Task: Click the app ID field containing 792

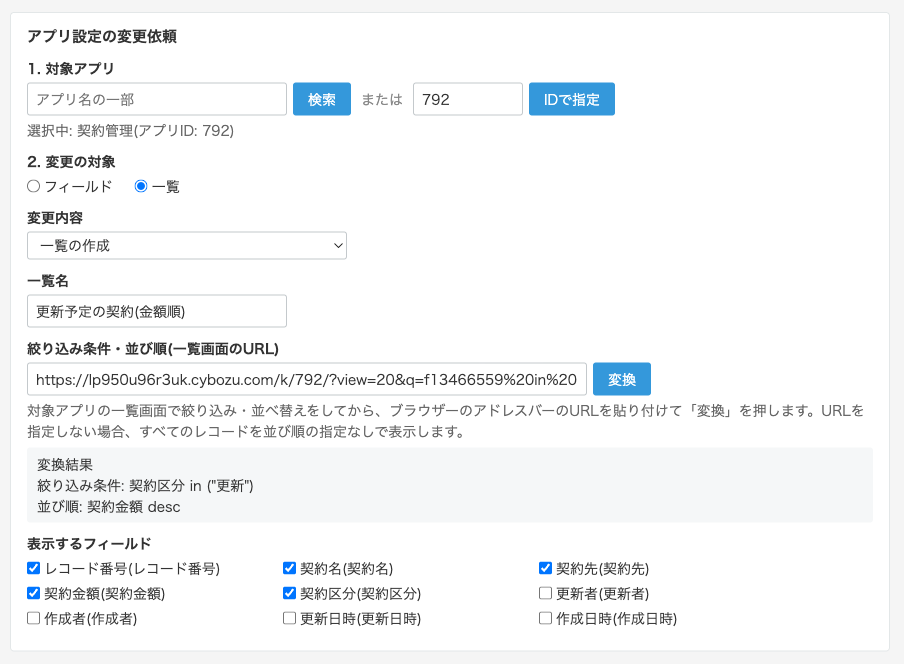Action: tap(468, 99)
